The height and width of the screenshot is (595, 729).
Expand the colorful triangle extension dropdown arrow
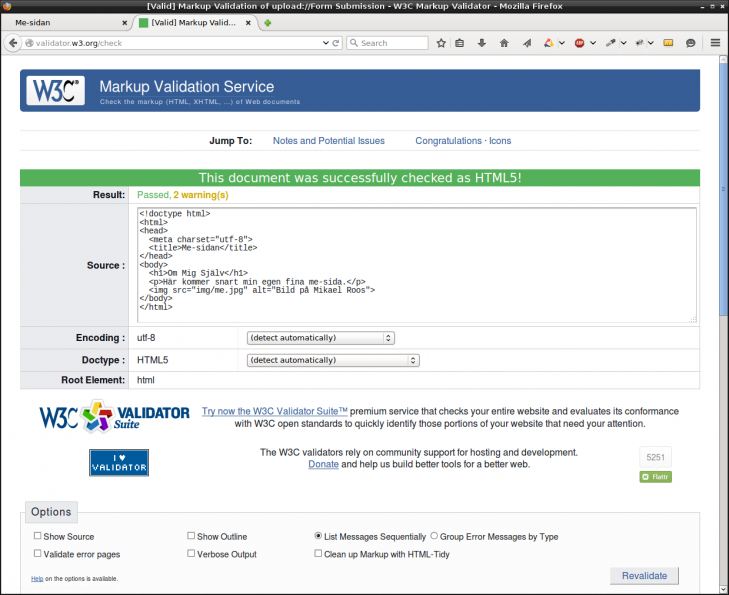pyautogui.click(x=562, y=43)
